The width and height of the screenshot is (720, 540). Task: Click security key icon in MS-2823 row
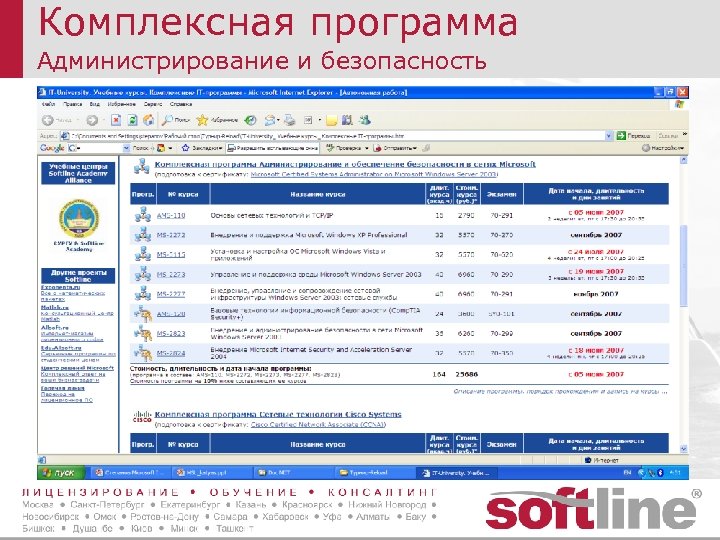[143, 333]
